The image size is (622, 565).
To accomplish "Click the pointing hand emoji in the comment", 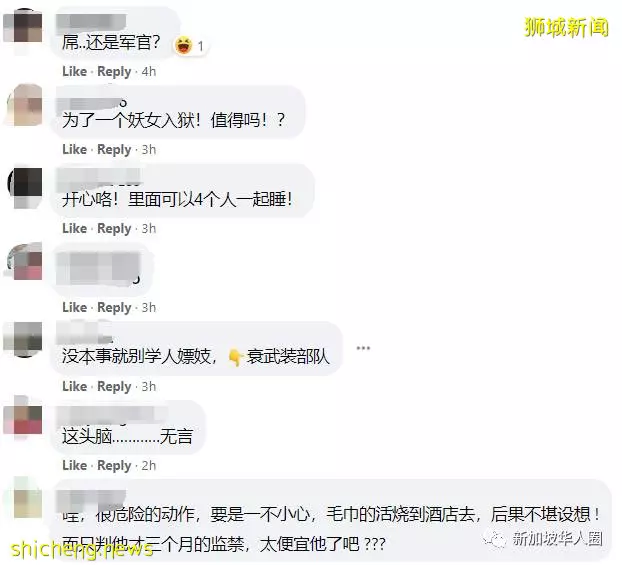I will pyautogui.click(x=235, y=357).
